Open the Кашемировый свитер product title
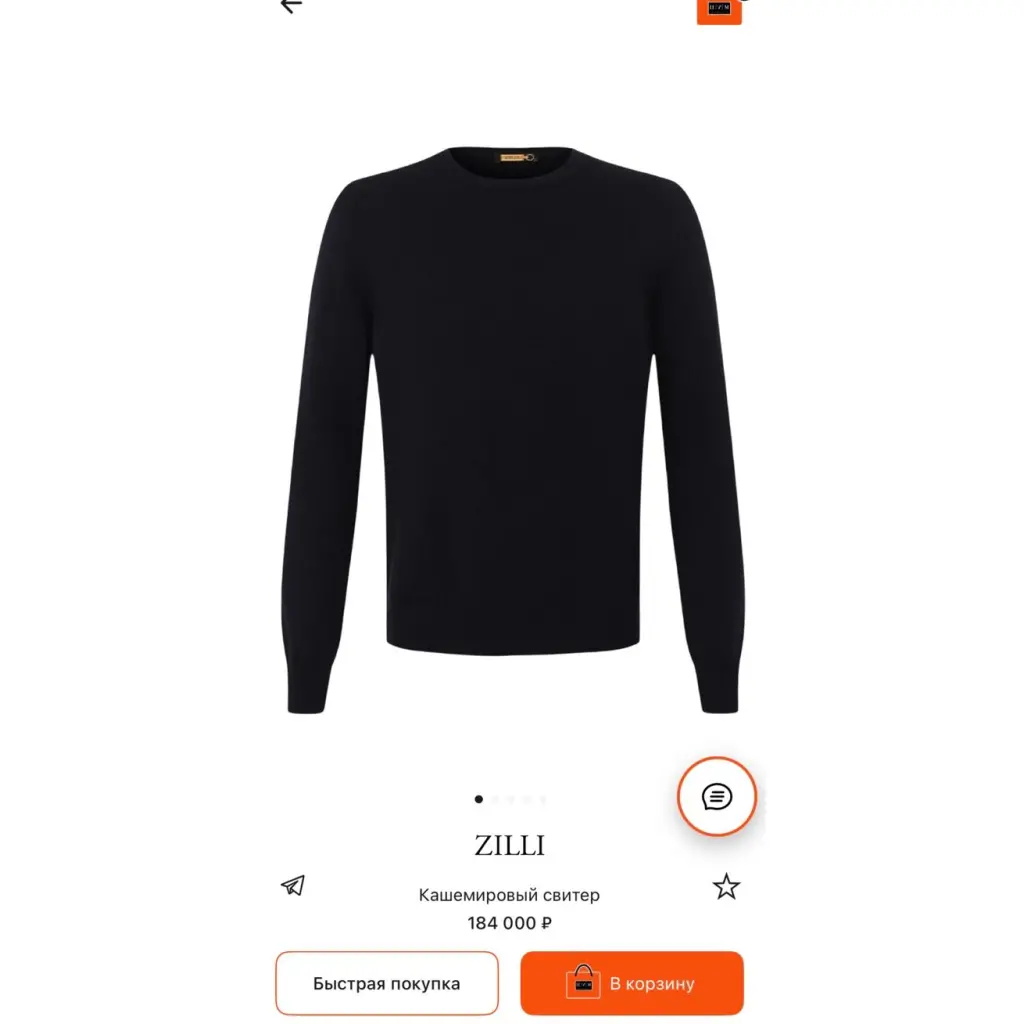1024x1024 pixels. (509, 895)
